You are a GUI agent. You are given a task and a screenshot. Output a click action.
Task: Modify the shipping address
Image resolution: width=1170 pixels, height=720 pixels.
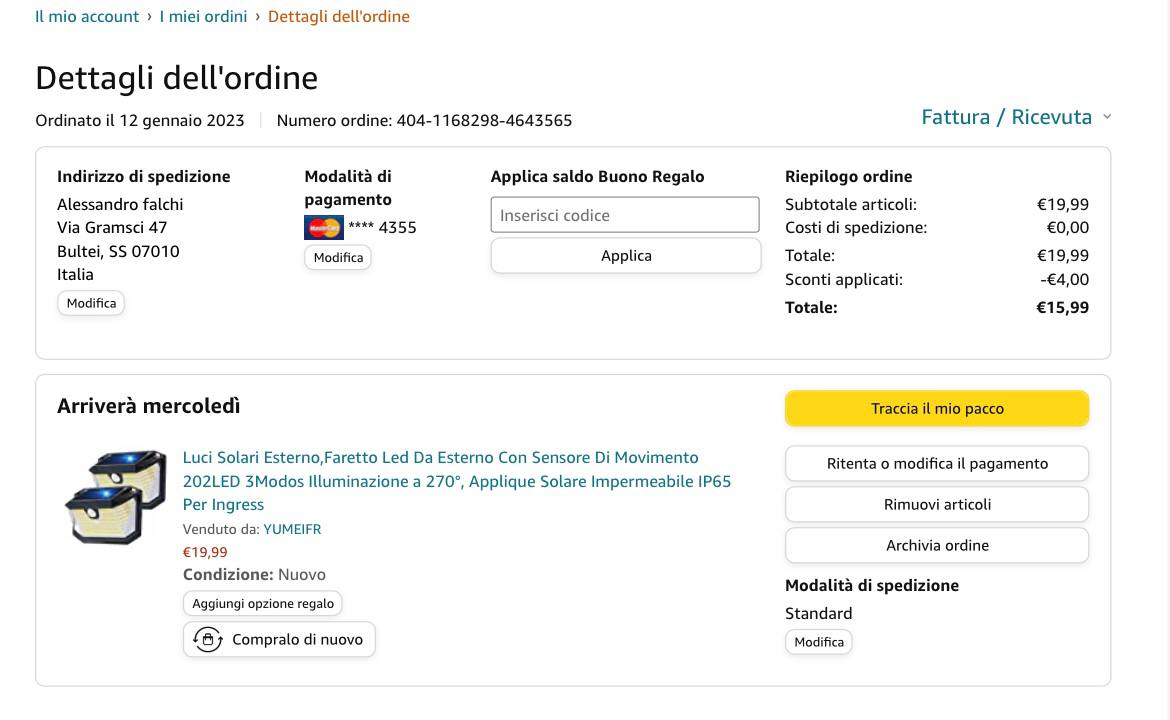pyautogui.click(x=91, y=303)
